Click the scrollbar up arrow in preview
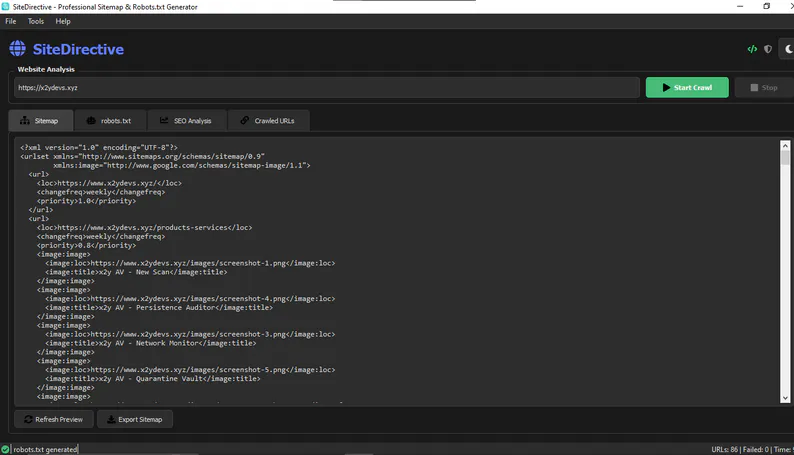Image resolution: width=794 pixels, height=455 pixels. (785, 146)
